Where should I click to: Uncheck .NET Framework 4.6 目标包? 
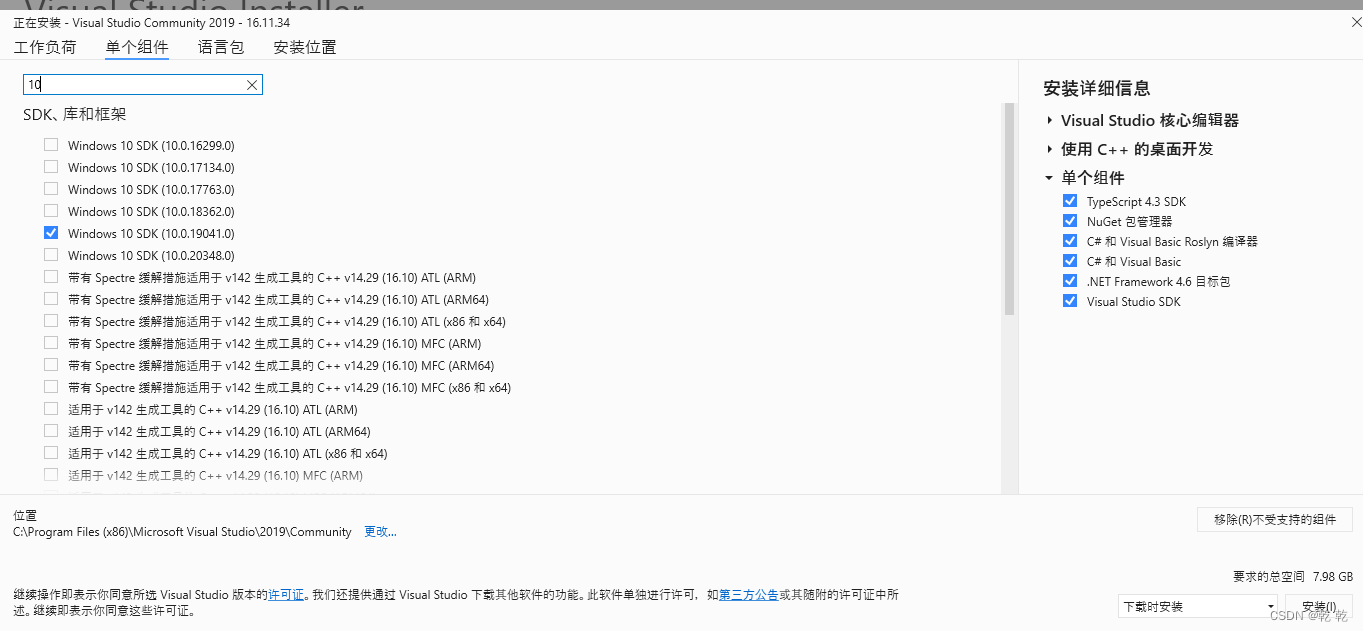pyautogui.click(x=1070, y=281)
